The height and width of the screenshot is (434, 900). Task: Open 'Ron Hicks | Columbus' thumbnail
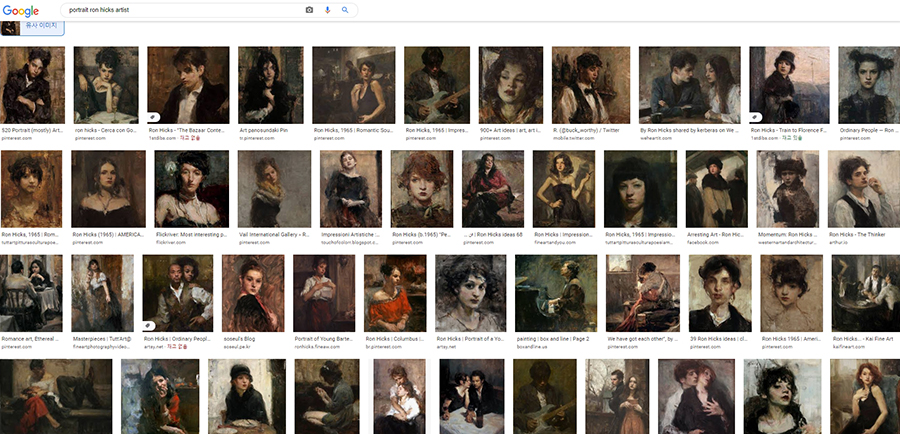pyautogui.click(x=395, y=293)
